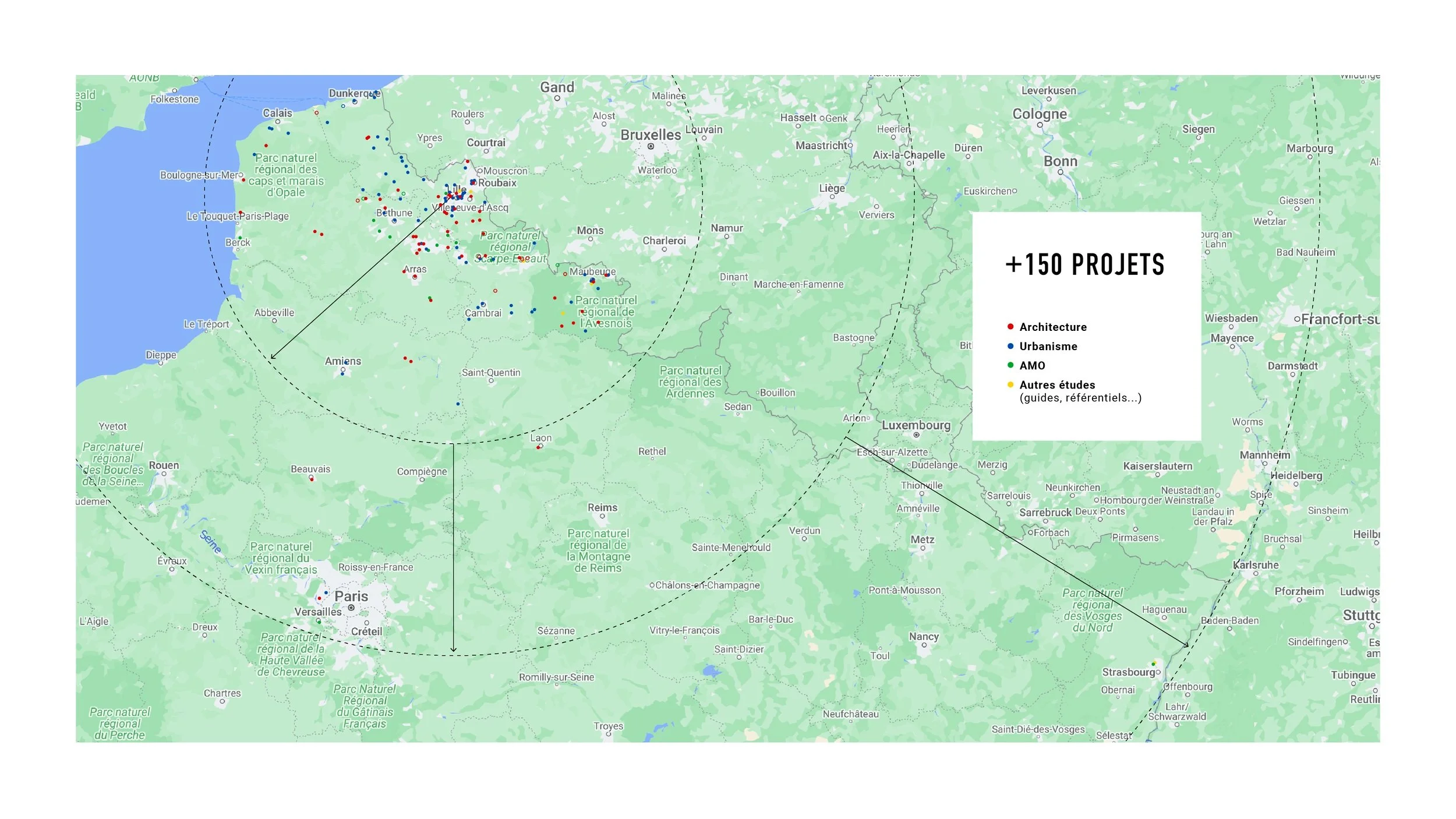Click the Nancy city label
Viewport: 1456px width, 819px height.
click(924, 636)
